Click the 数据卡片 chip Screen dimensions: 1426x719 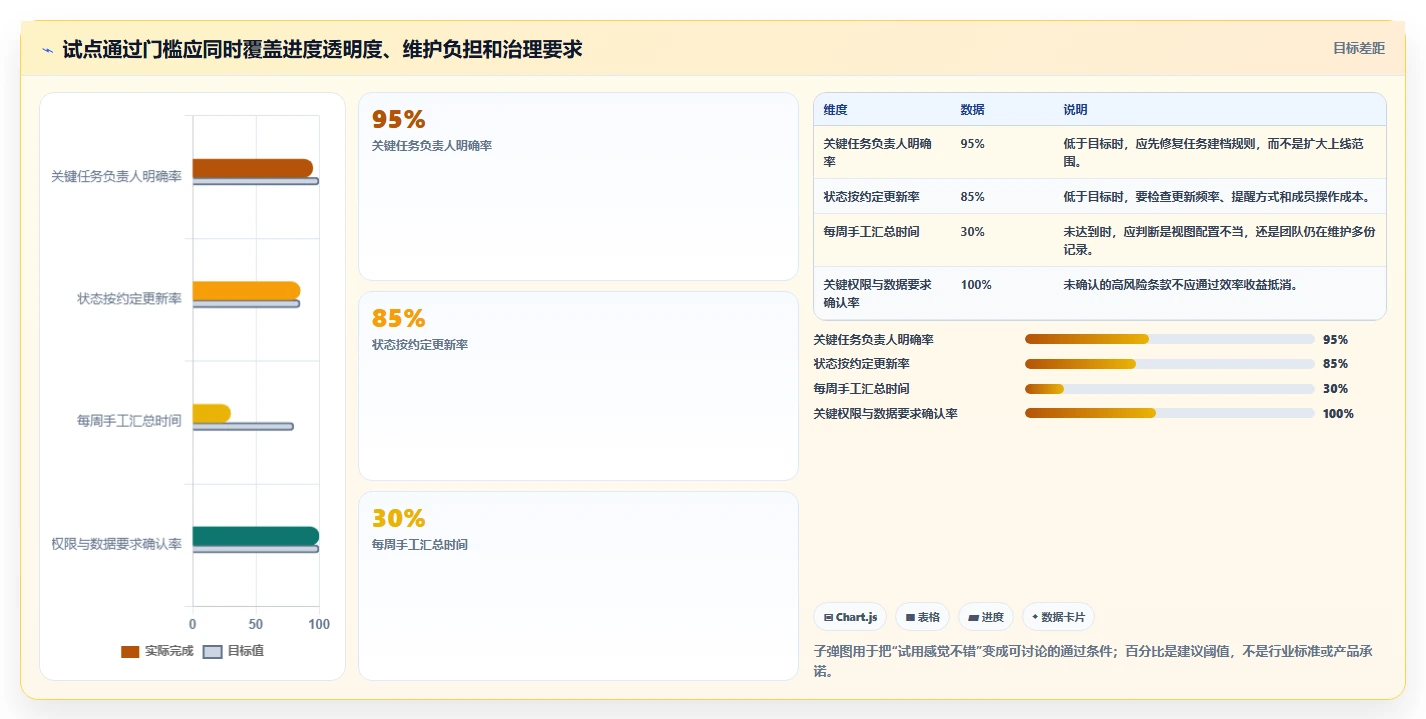(x=1059, y=617)
